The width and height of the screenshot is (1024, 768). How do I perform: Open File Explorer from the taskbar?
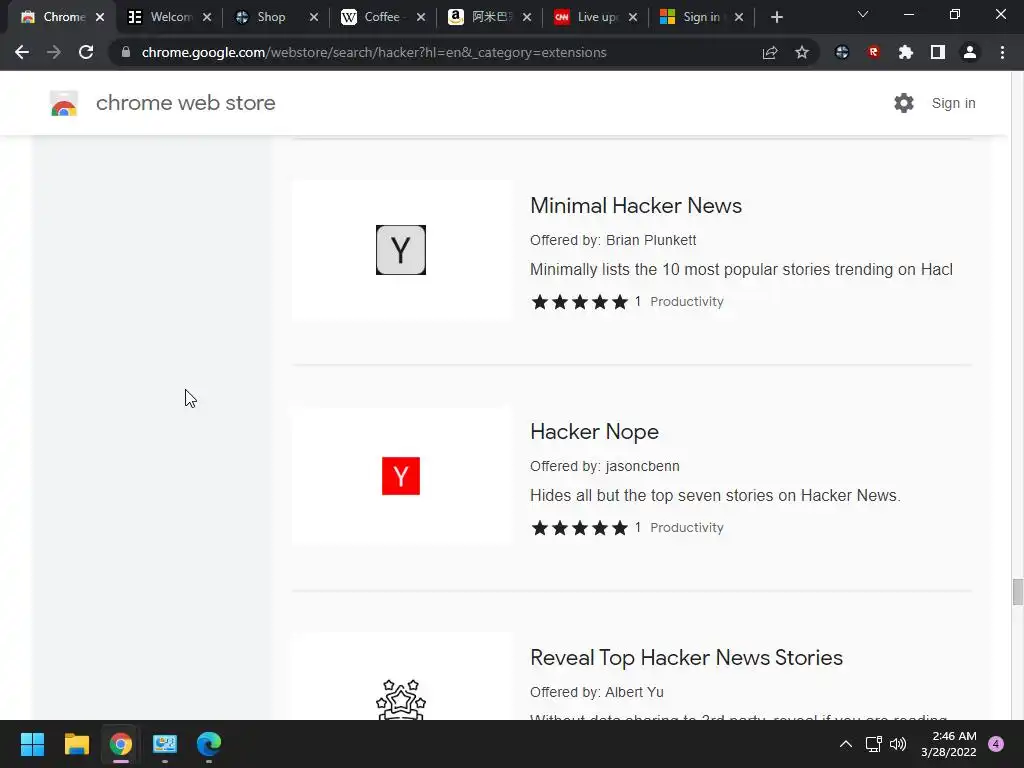(76, 744)
